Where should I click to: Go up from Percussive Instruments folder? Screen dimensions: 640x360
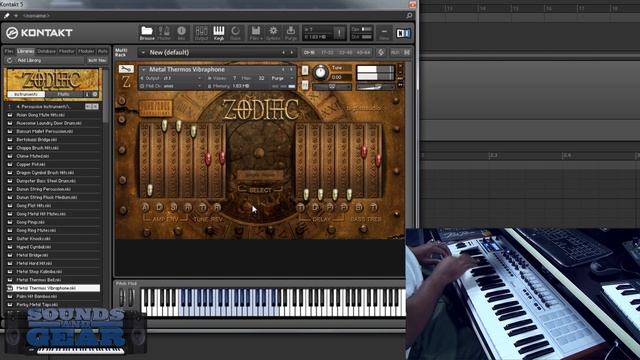click(9, 107)
